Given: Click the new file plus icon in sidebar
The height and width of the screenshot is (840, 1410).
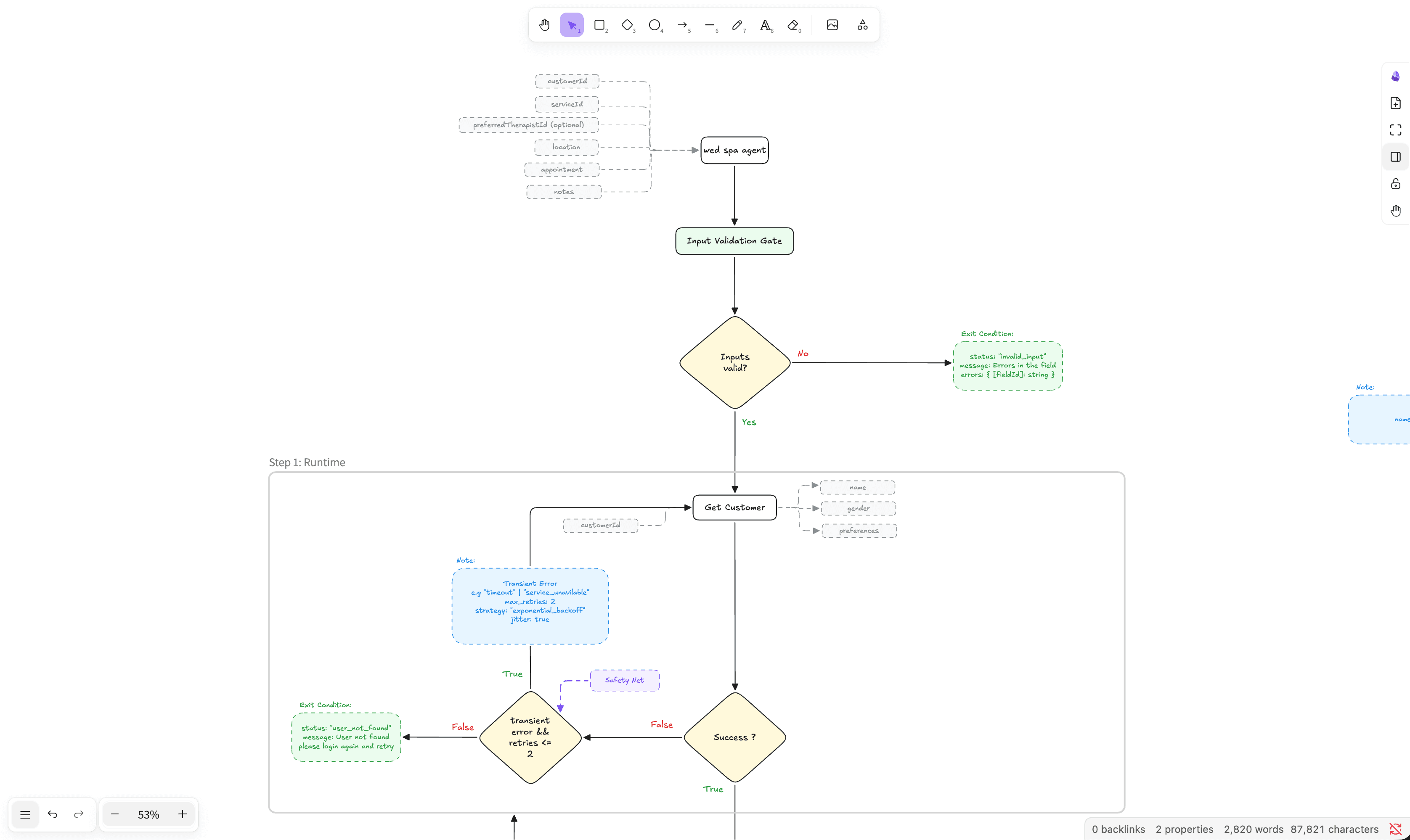Looking at the screenshot, I should click(1395, 103).
